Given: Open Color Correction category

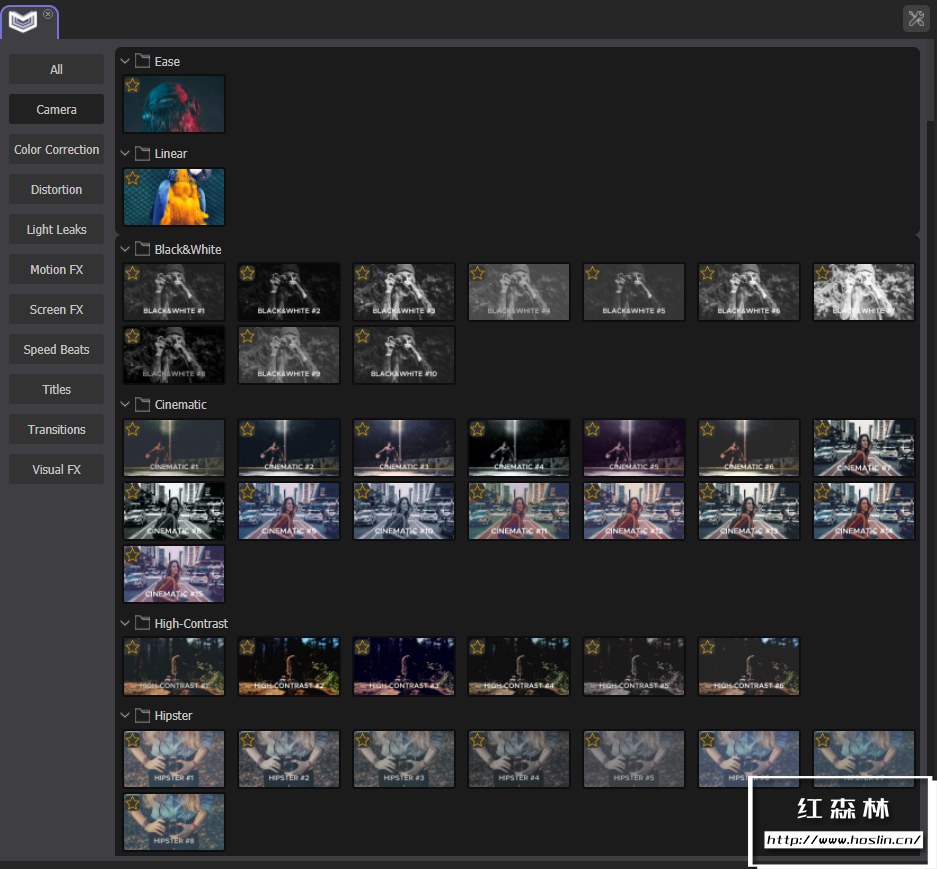Looking at the screenshot, I should [x=56, y=149].
